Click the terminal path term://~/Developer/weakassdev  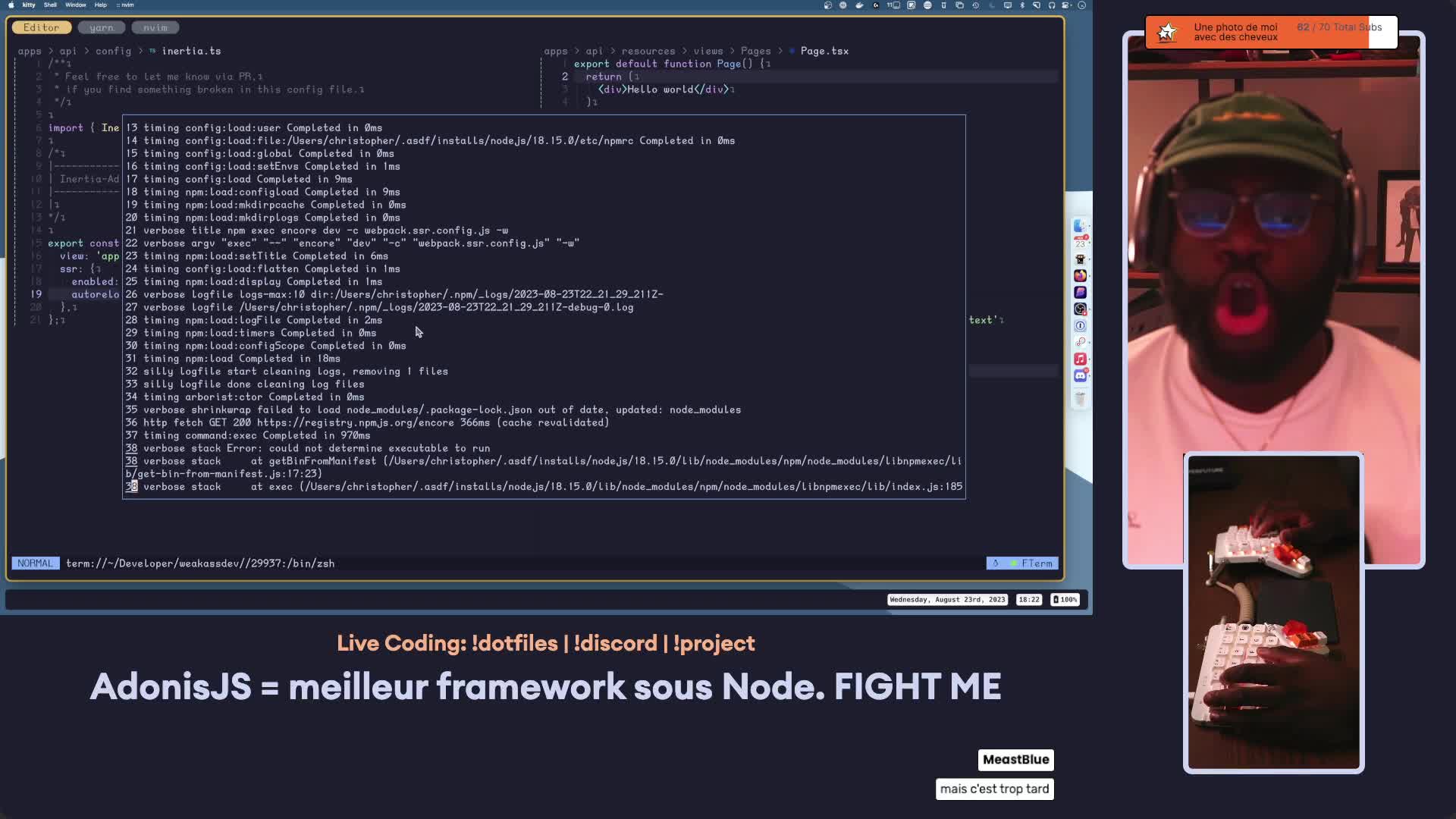[200, 563]
